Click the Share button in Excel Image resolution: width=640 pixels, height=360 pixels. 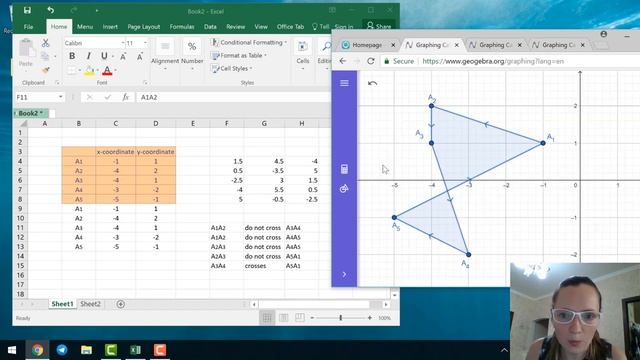(379, 26)
